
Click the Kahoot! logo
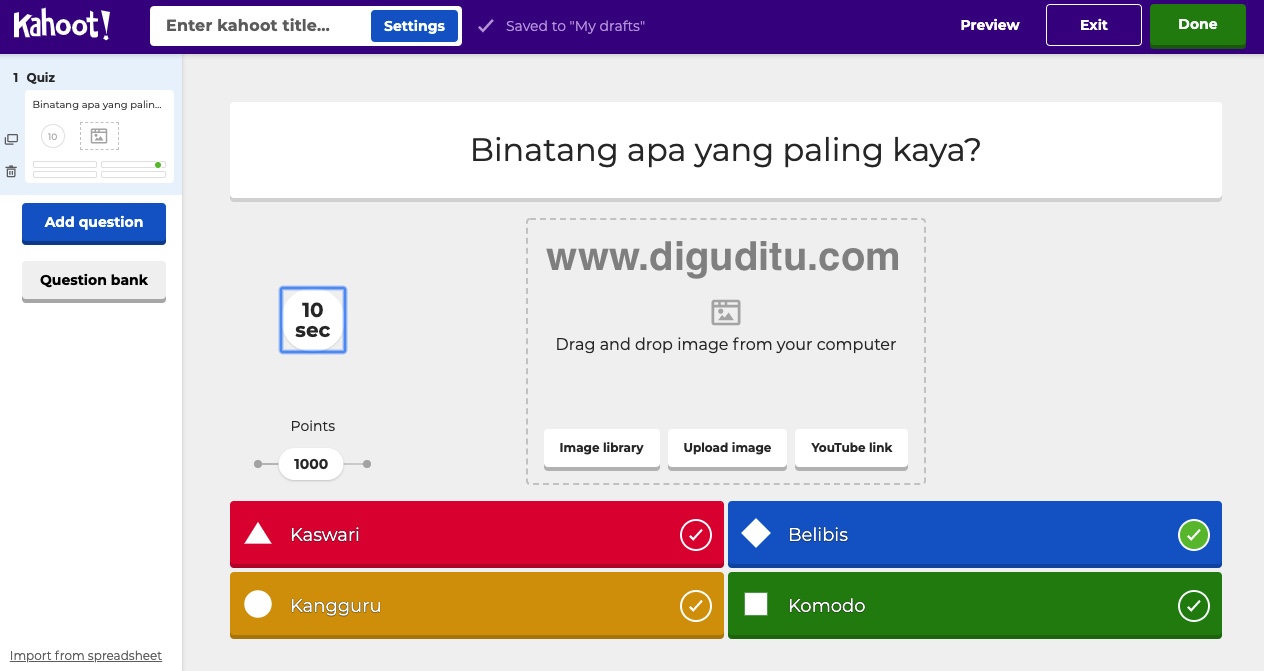click(62, 25)
